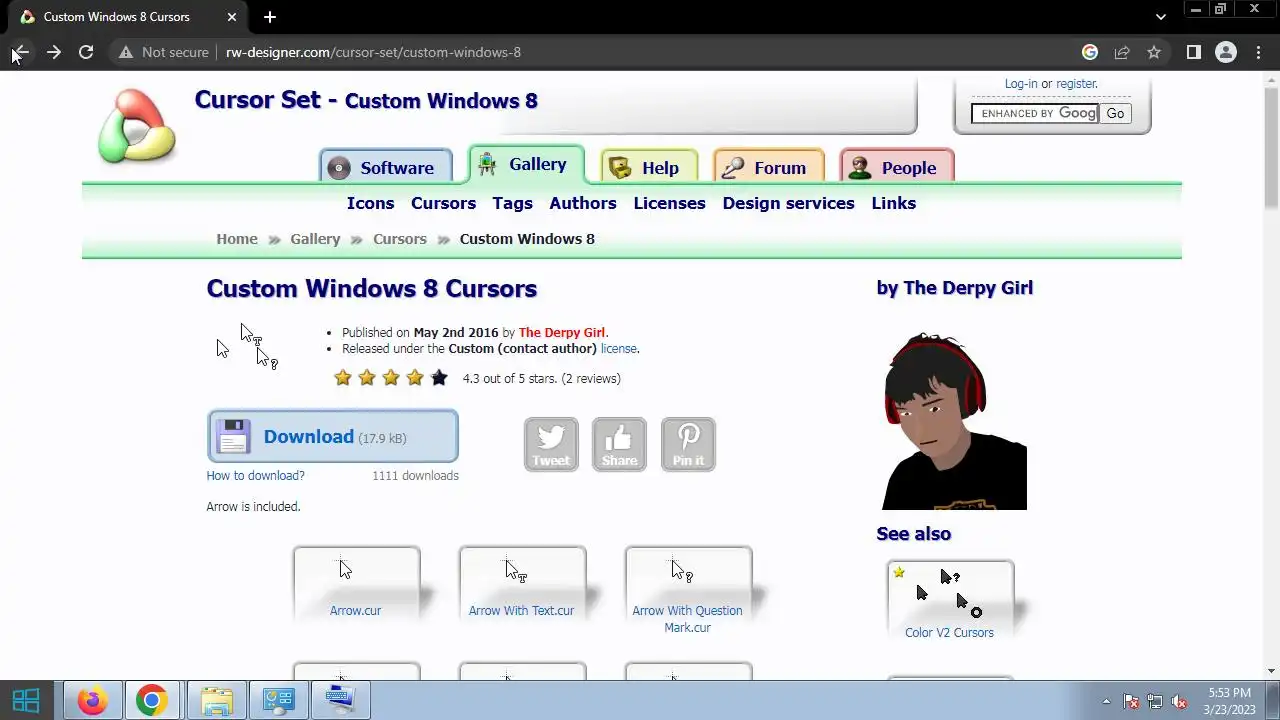This screenshot has height=720, width=1280.
Task: Open Arrow With Text.cur thumbnail
Action: pyautogui.click(x=522, y=585)
